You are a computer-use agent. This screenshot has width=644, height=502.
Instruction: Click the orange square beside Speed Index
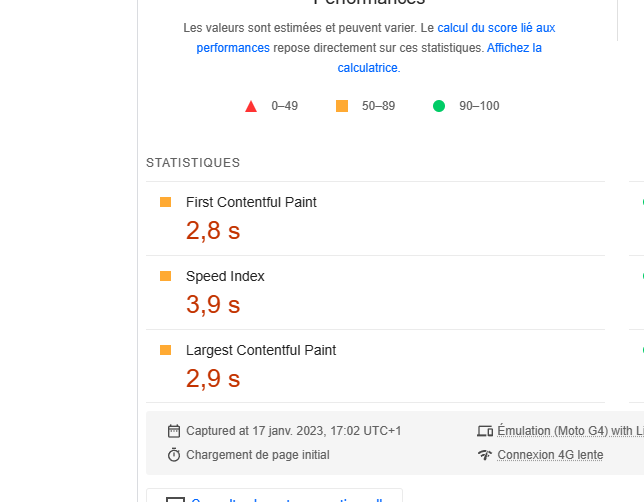point(166,276)
